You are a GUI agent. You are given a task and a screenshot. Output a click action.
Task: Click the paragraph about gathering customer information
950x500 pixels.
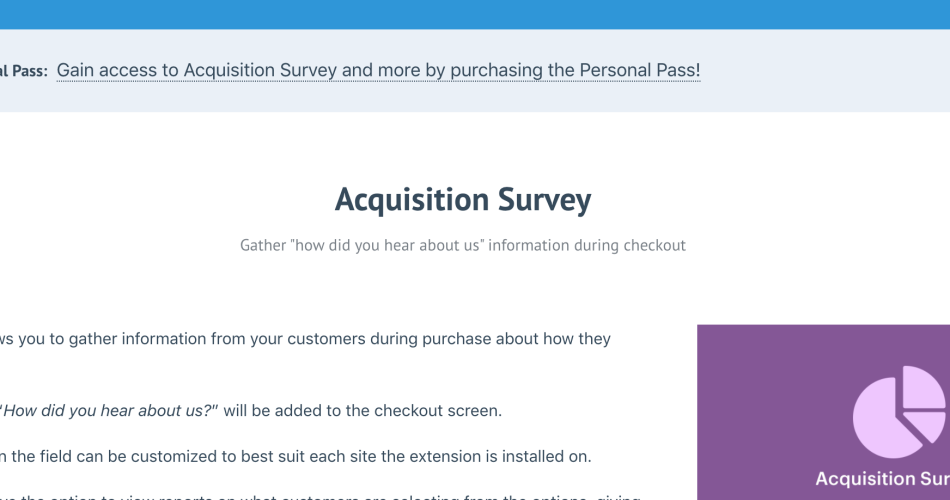305,339
